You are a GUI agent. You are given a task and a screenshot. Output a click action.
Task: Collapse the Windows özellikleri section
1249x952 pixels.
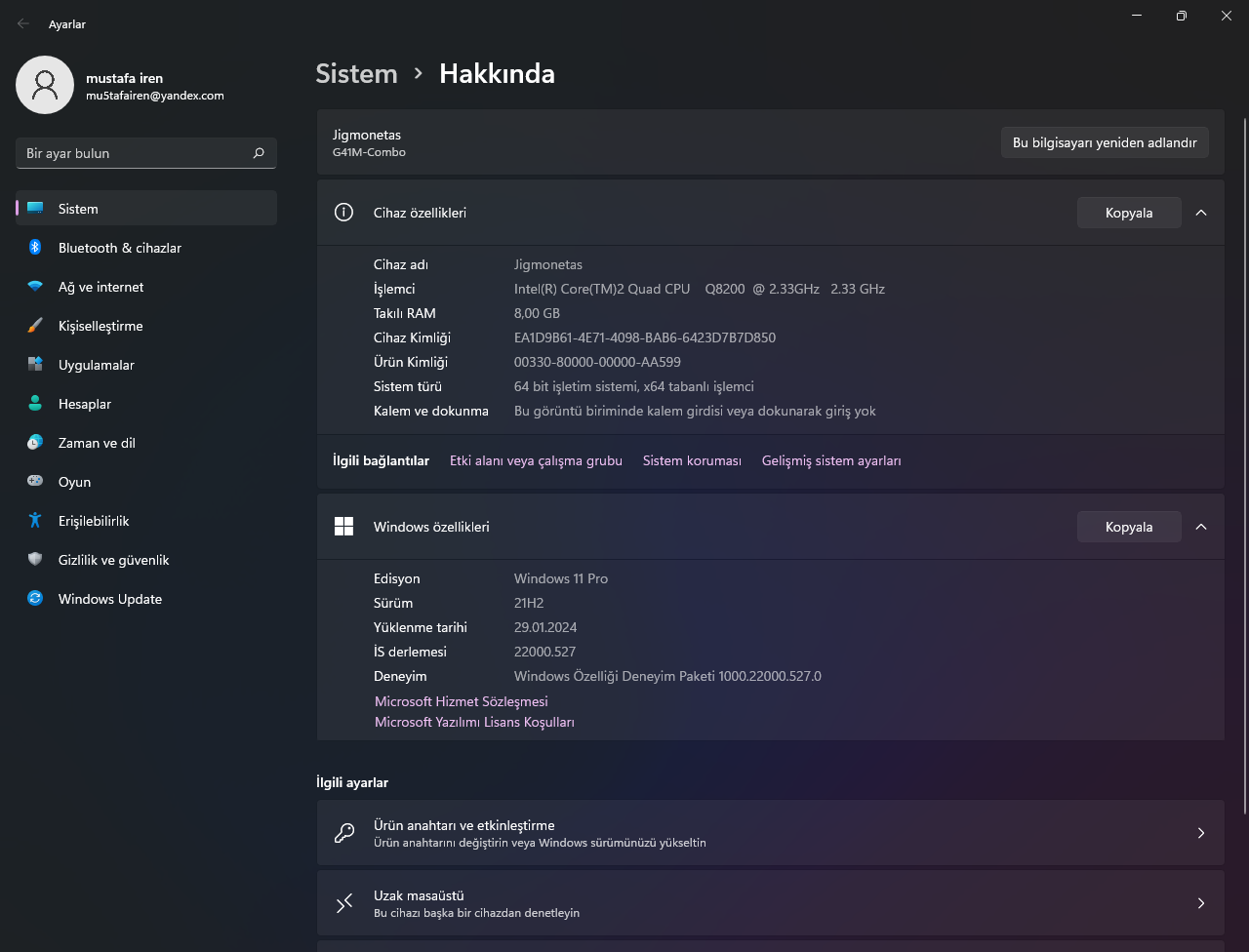pyautogui.click(x=1201, y=527)
